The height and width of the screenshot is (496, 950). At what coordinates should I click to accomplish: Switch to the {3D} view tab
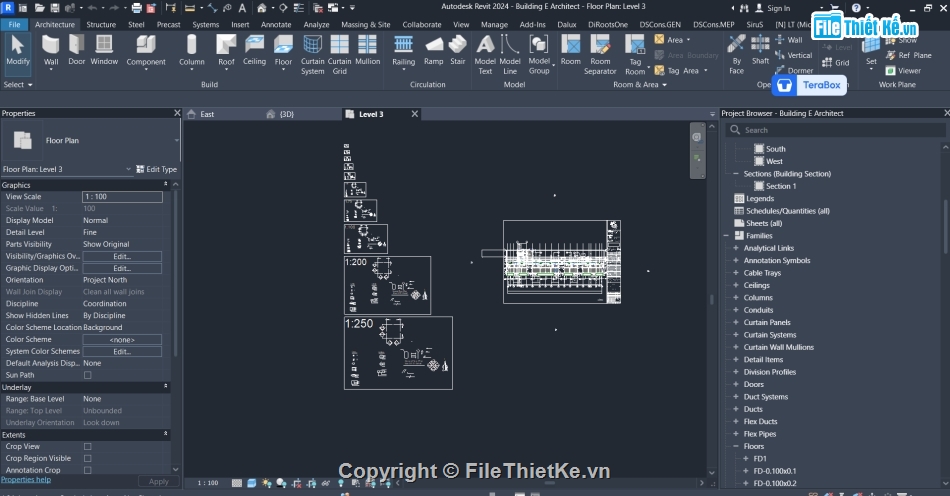(287, 114)
